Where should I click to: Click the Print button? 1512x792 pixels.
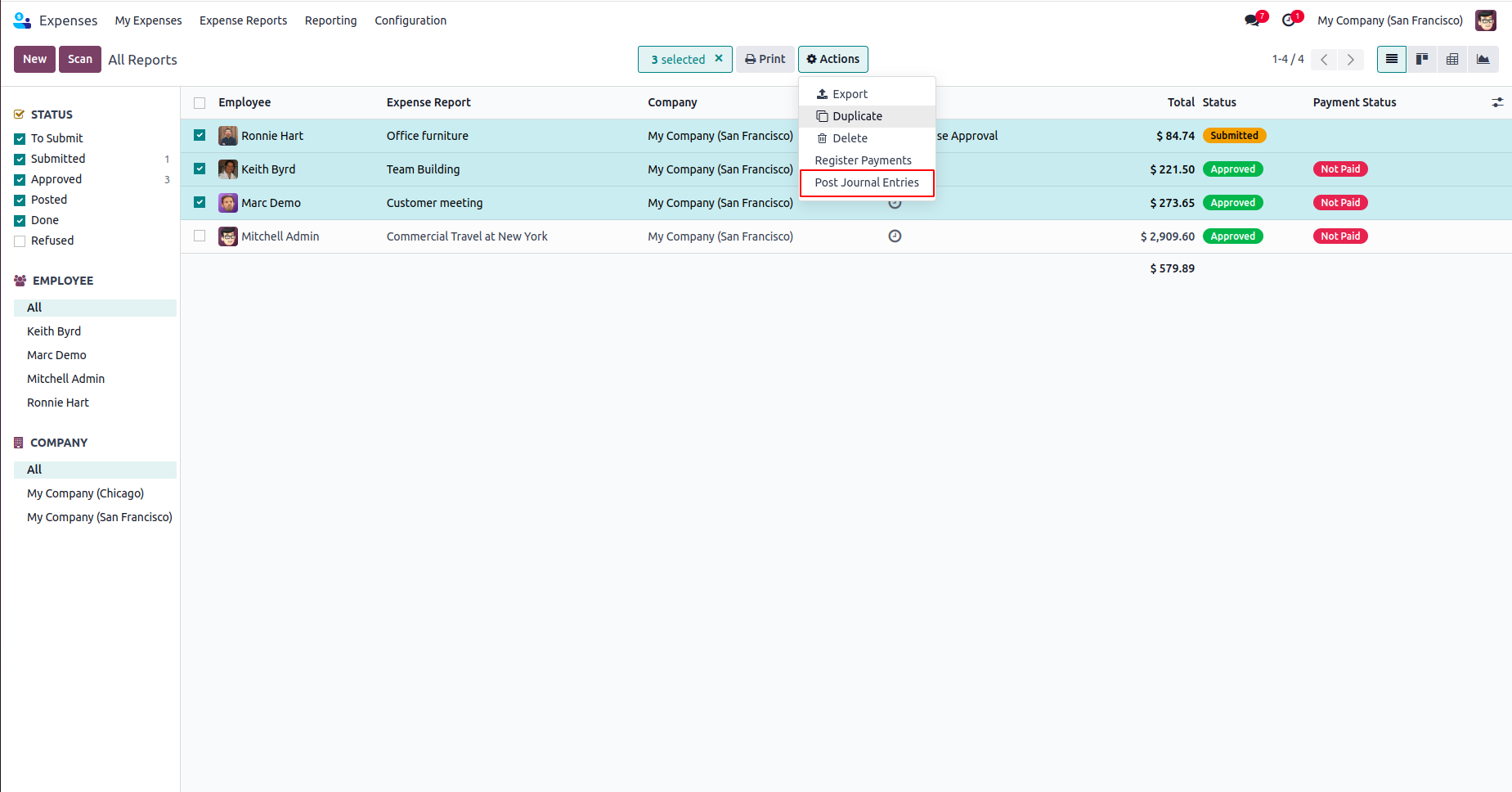[x=765, y=59]
